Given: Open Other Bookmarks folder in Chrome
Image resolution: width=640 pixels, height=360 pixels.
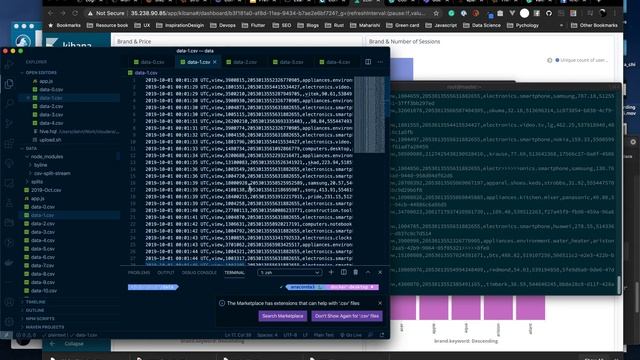Looking at the screenshot, I should coord(594,25).
